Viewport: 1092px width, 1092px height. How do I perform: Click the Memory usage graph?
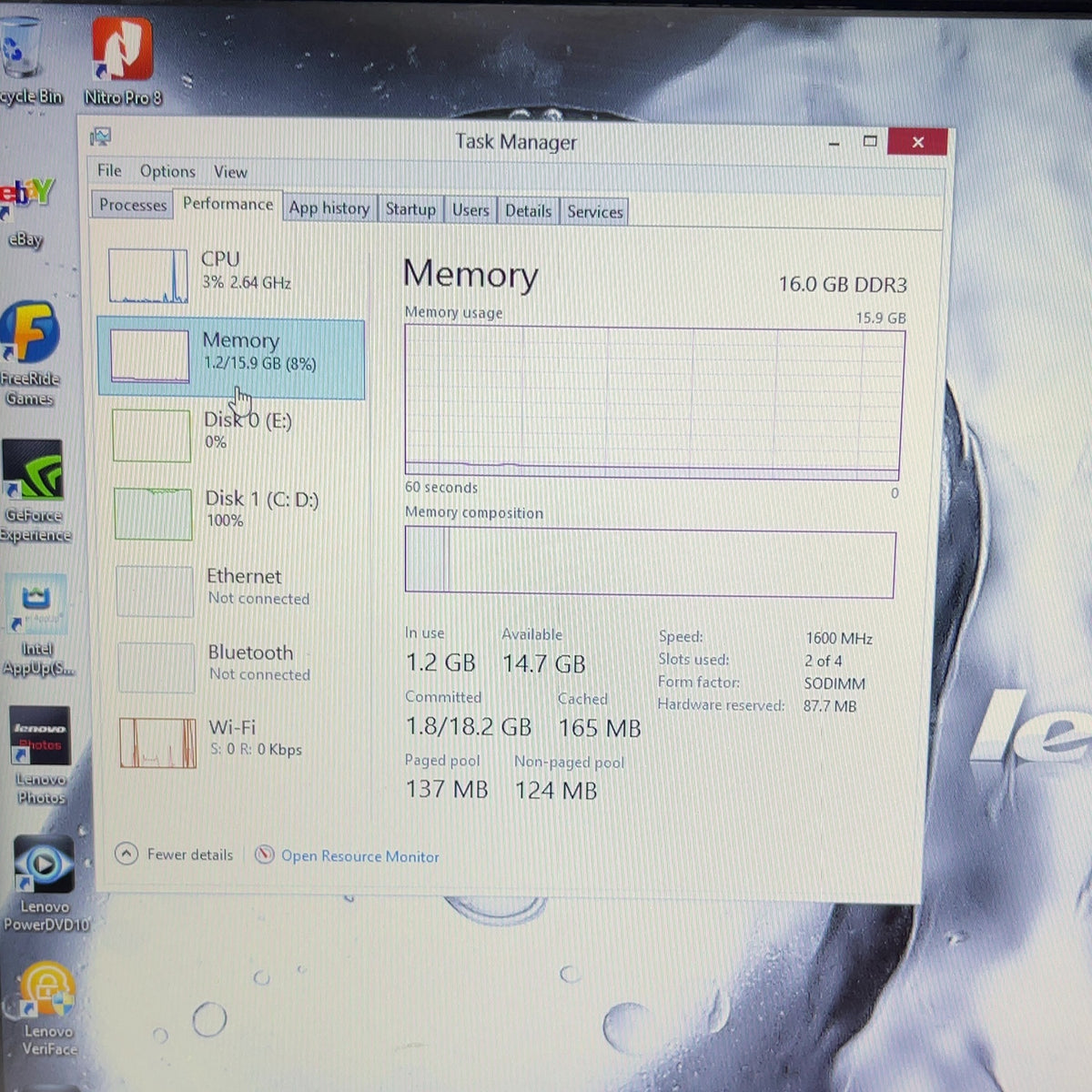tap(653, 404)
